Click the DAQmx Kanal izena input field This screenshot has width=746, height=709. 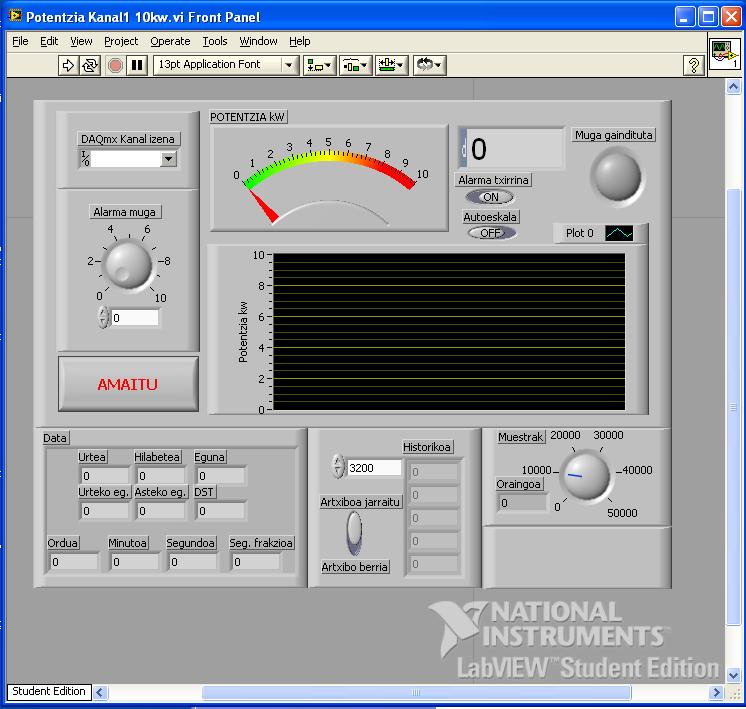point(126,159)
